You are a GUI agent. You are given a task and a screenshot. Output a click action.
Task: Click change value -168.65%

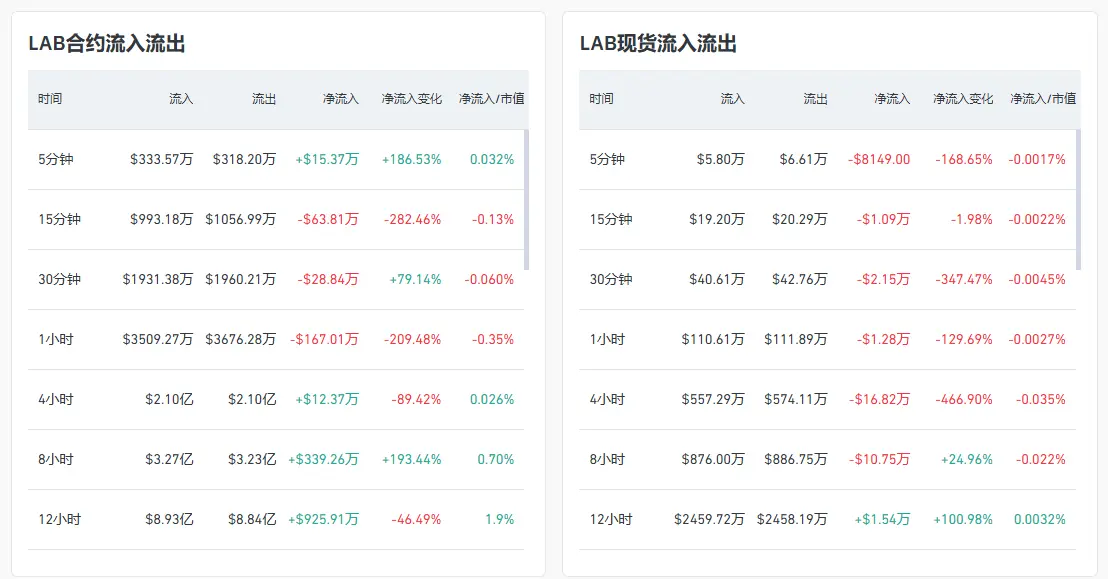click(965, 159)
